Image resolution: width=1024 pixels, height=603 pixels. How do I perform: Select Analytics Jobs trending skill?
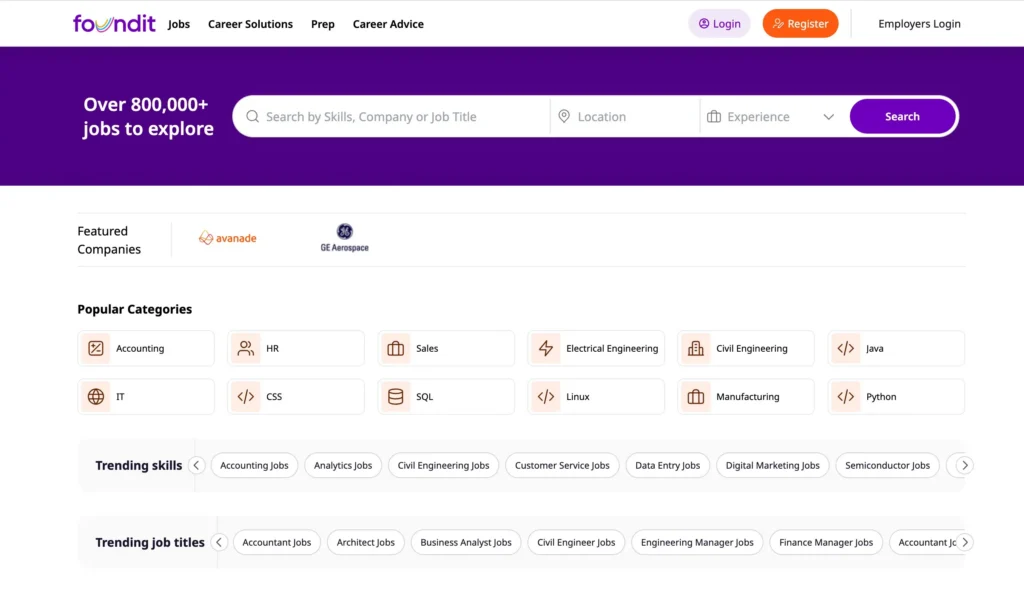(x=343, y=465)
